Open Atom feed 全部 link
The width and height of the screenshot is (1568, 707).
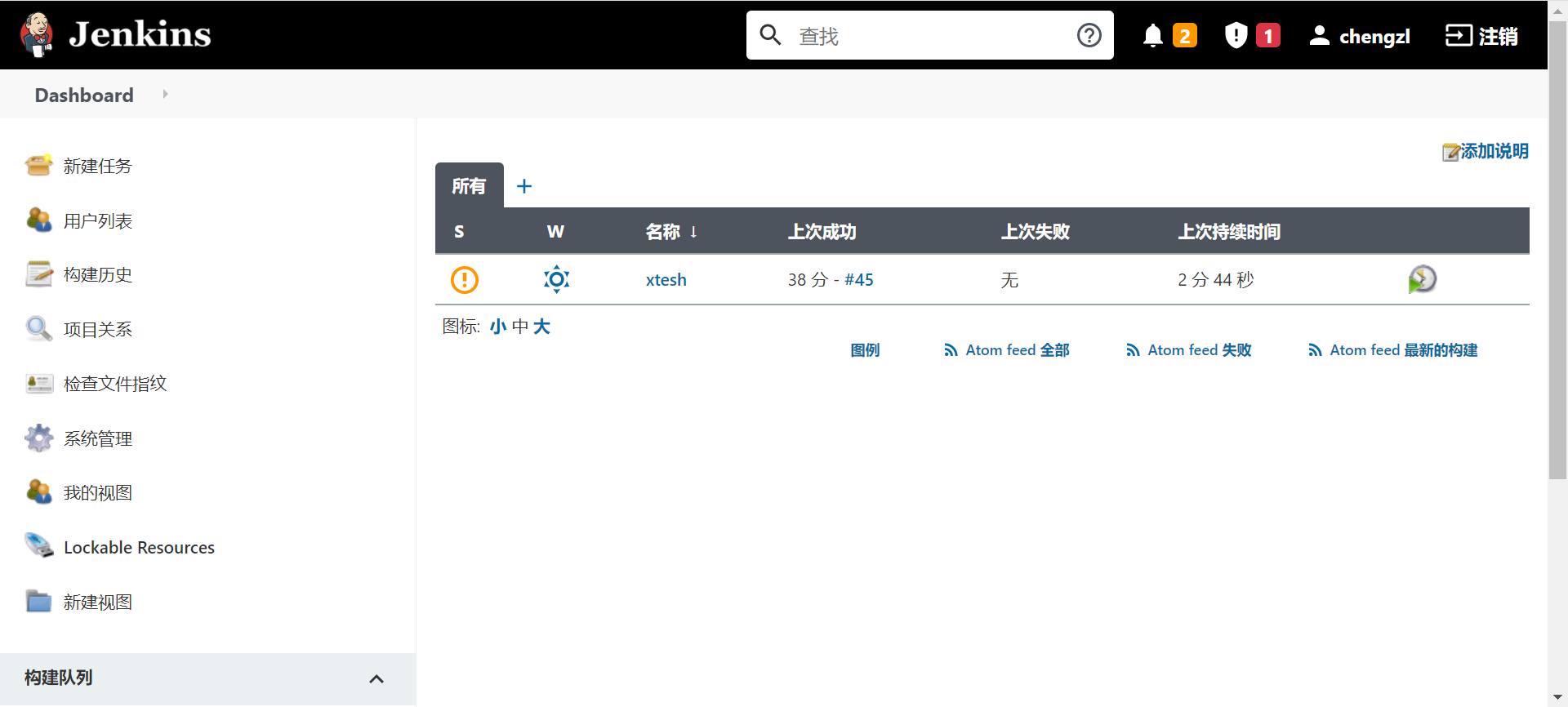(x=1007, y=350)
